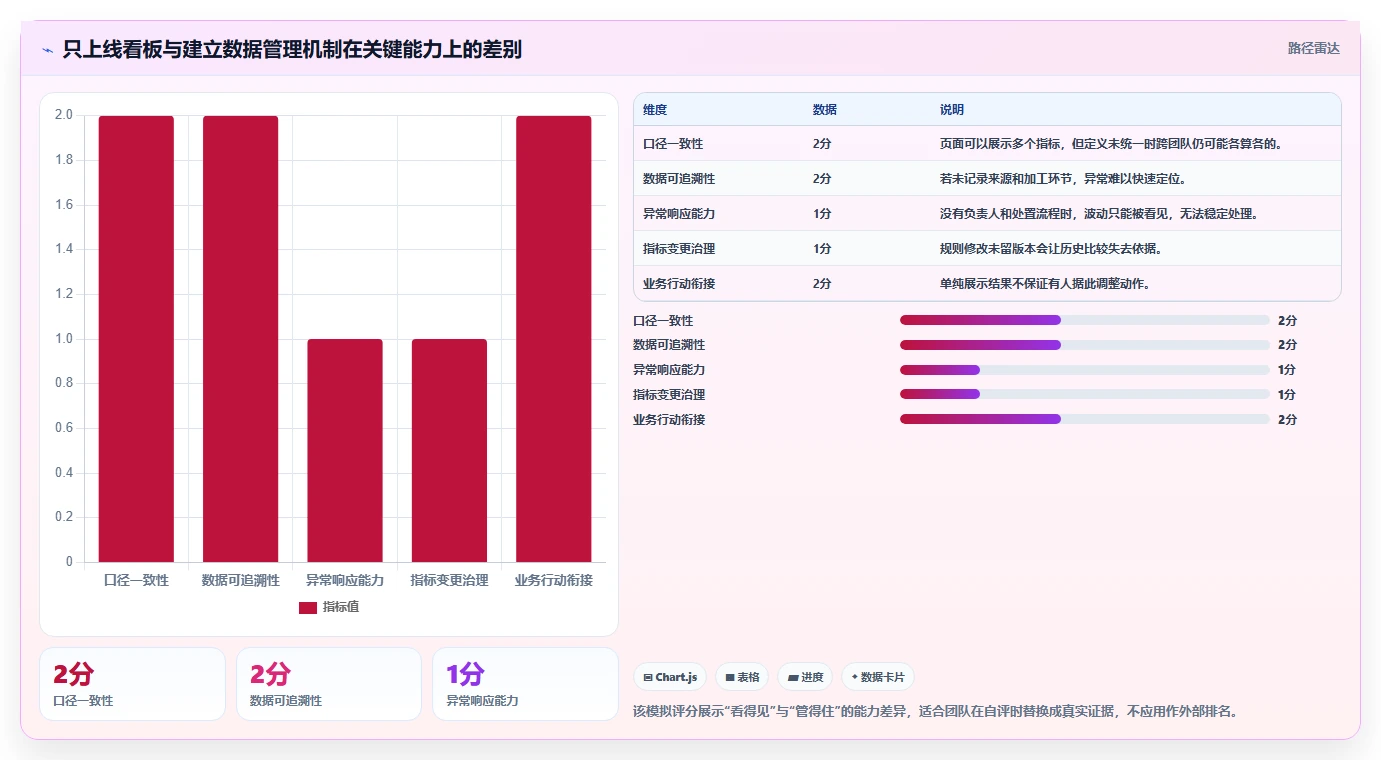Toggle the 指标值 legend color swatch
Viewport: 1381px width, 760px height.
[308, 607]
